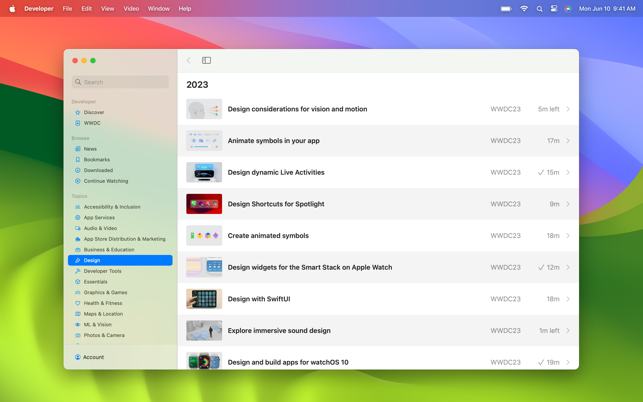Image resolution: width=643 pixels, height=402 pixels.
Task: Click thumbnail of Animate symbols in your app
Action: point(204,141)
